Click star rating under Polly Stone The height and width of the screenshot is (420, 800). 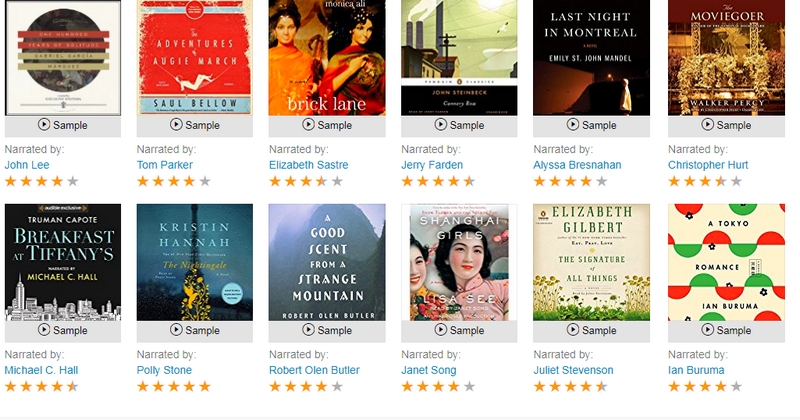pyautogui.click(x=173, y=386)
